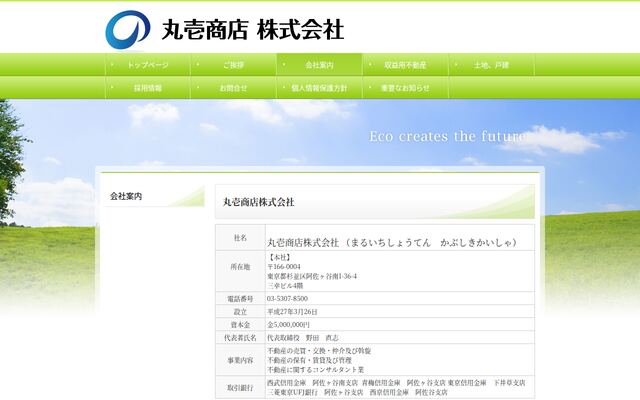Click the 【本社】 text
The height and width of the screenshot is (400, 640).
click(280, 258)
